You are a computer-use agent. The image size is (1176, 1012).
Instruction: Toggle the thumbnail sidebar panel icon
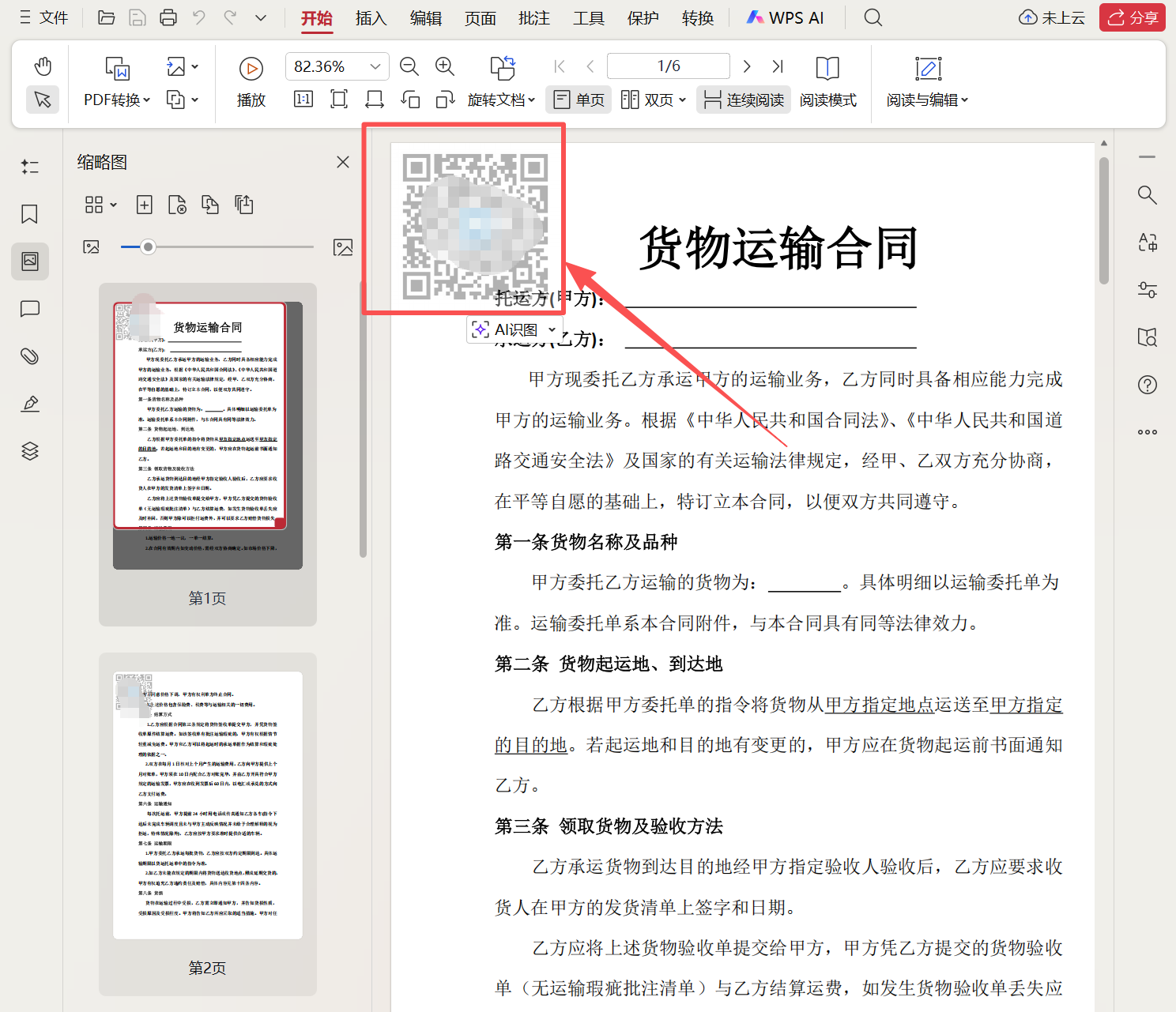(x=30, y=261)
